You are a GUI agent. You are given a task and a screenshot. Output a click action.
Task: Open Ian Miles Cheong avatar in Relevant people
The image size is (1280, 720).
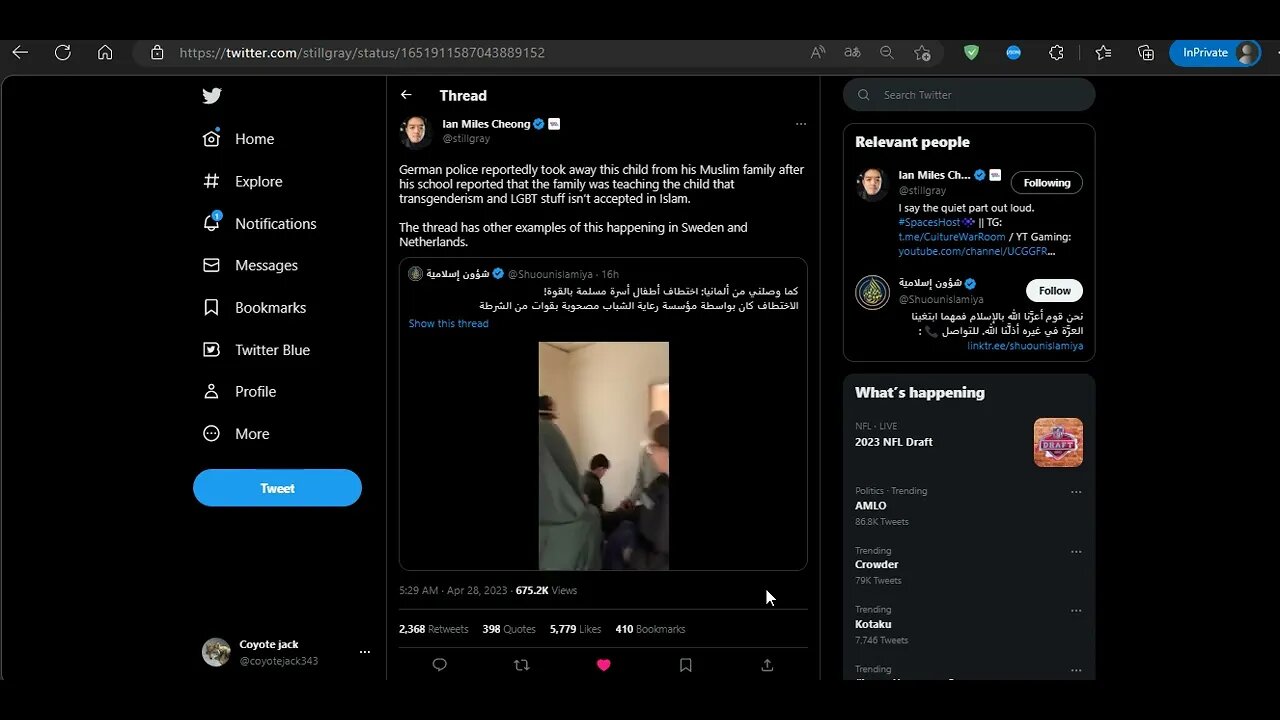tap(873, 184)
